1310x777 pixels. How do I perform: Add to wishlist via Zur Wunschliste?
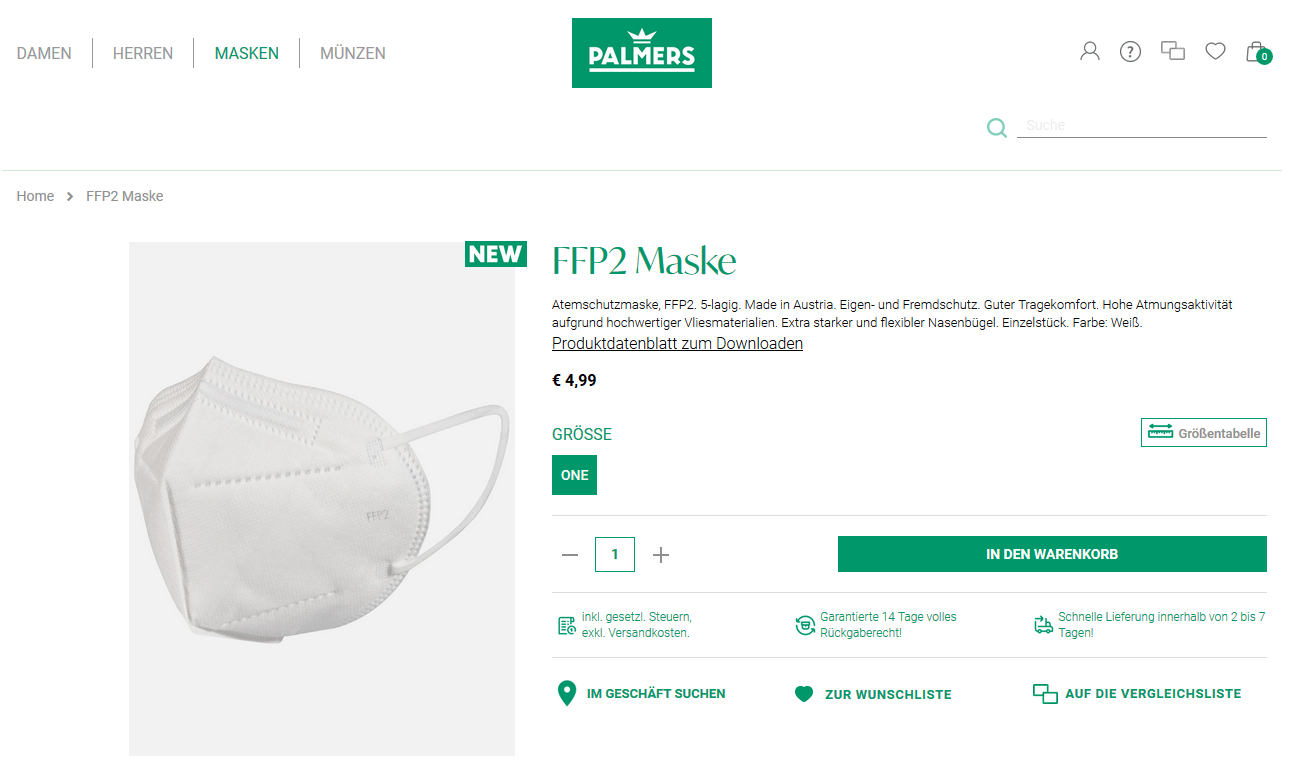pyautogui.click(x=872, y=694)
